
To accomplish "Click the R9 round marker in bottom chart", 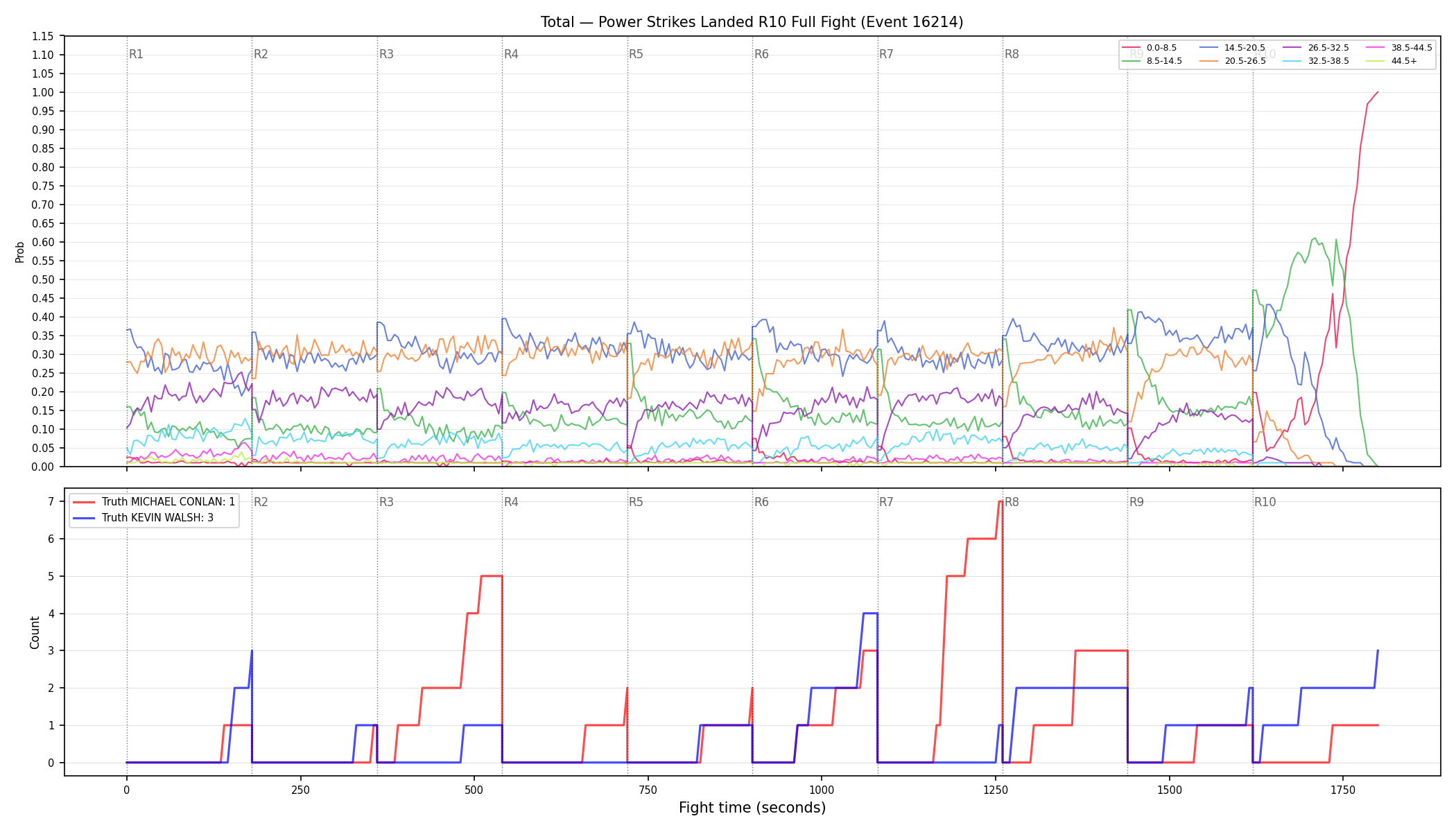I will pos(1136,502).
